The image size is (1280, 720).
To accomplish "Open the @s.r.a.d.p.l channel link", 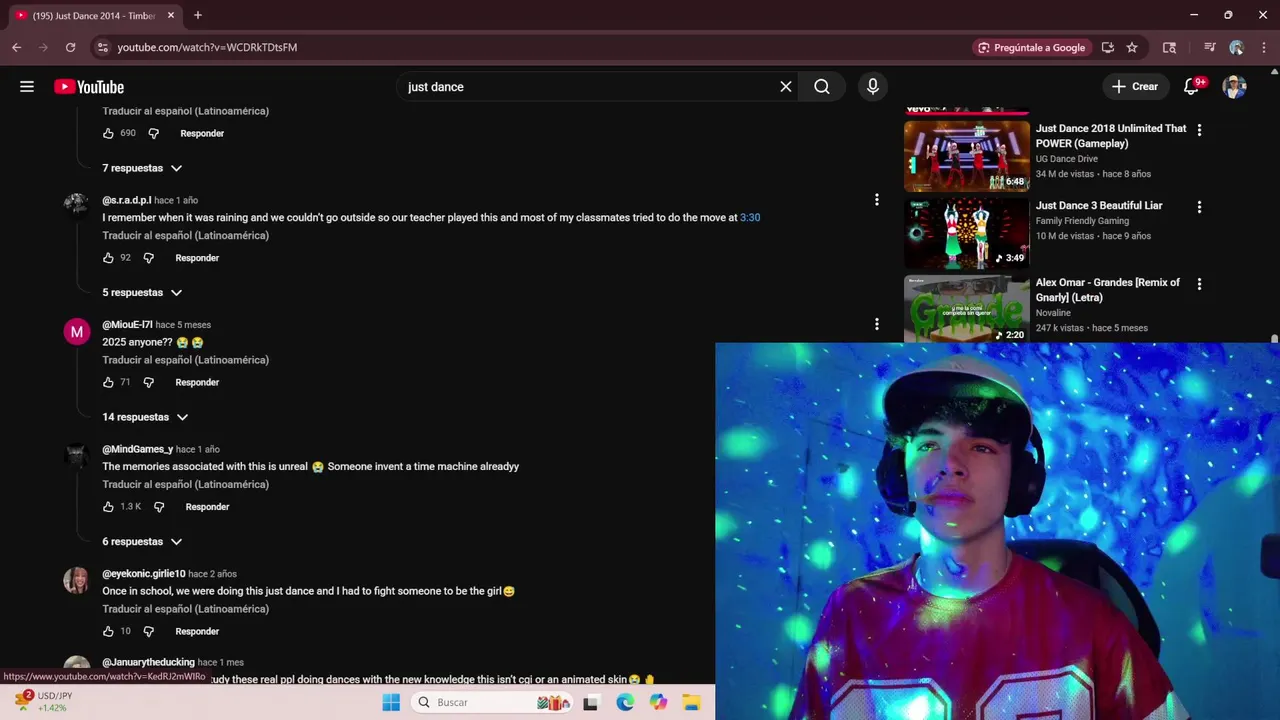I will click(x=126, y=200).
